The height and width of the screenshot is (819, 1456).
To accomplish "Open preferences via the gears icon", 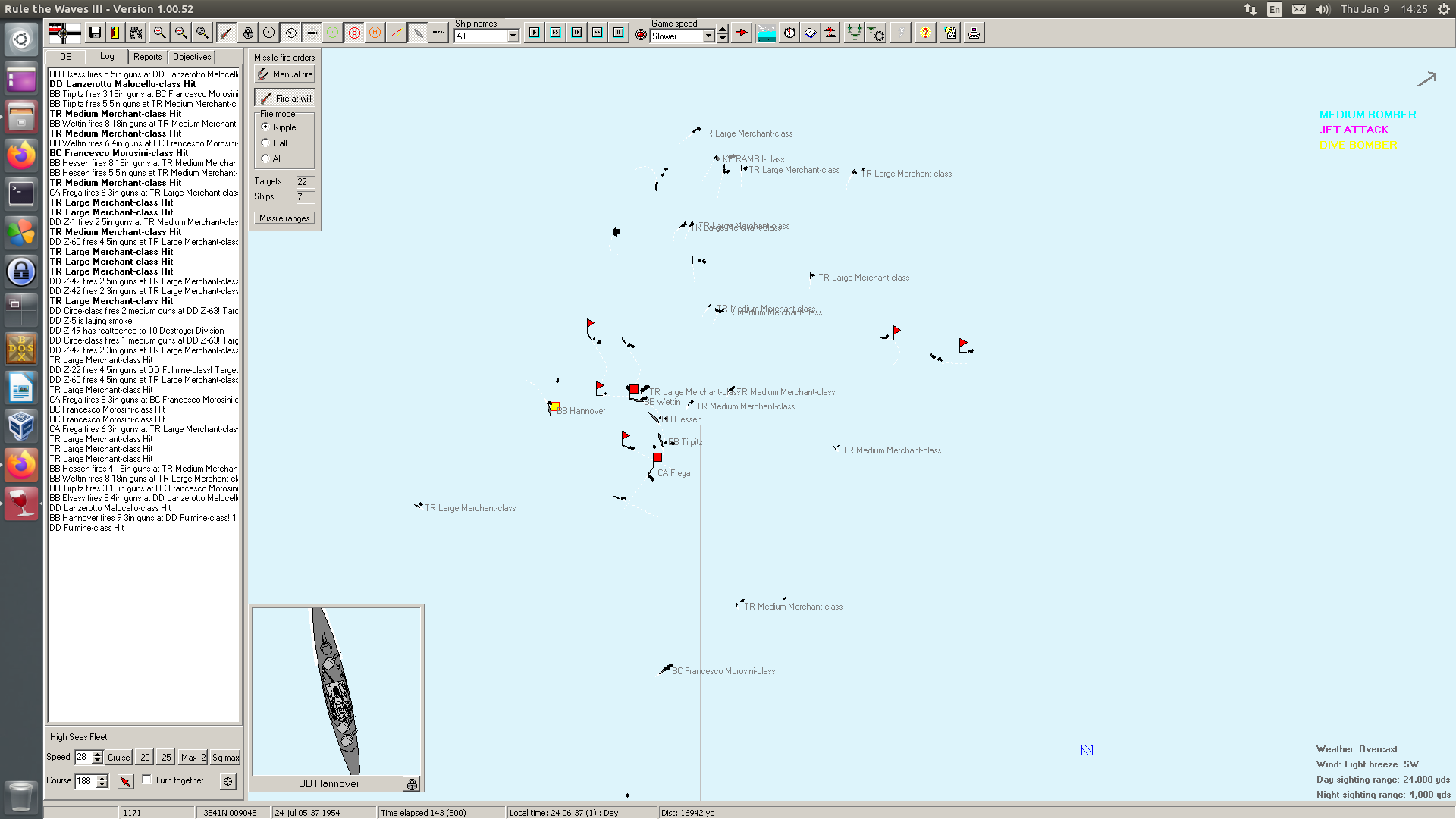I will tap(136, 33).
